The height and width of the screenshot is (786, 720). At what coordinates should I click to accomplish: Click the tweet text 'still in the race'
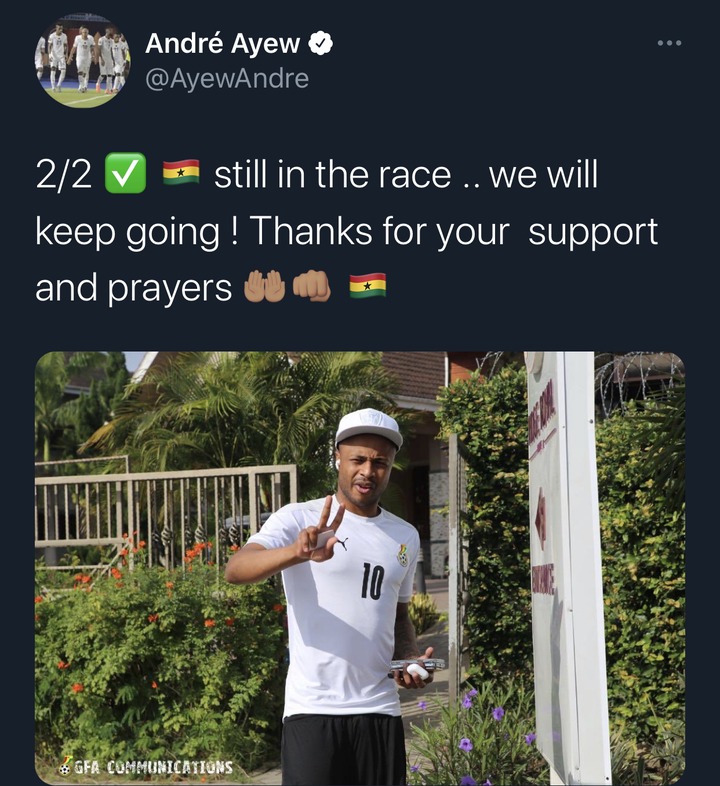pos(332,174)
